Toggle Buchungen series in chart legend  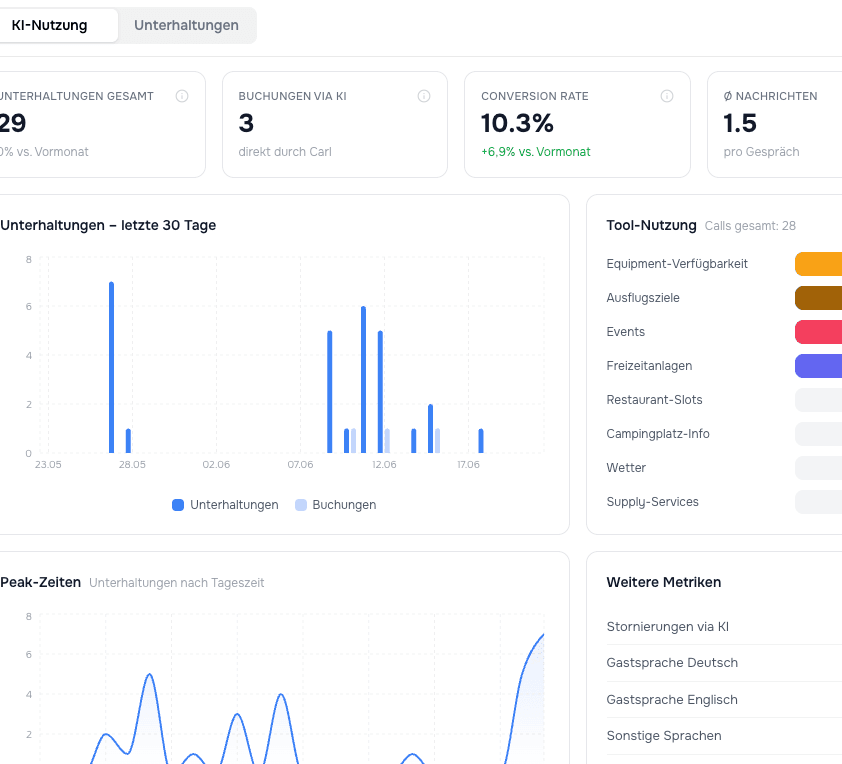pos(336,505)
